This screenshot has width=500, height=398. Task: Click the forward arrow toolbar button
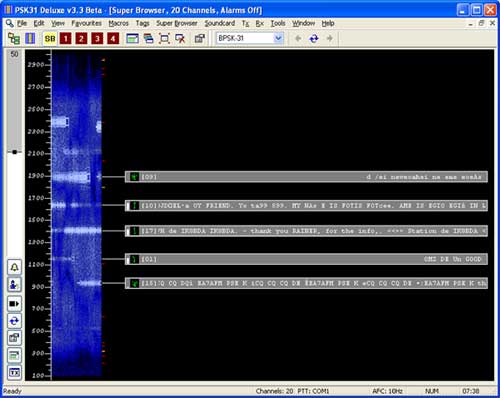(x=329, y=39)
